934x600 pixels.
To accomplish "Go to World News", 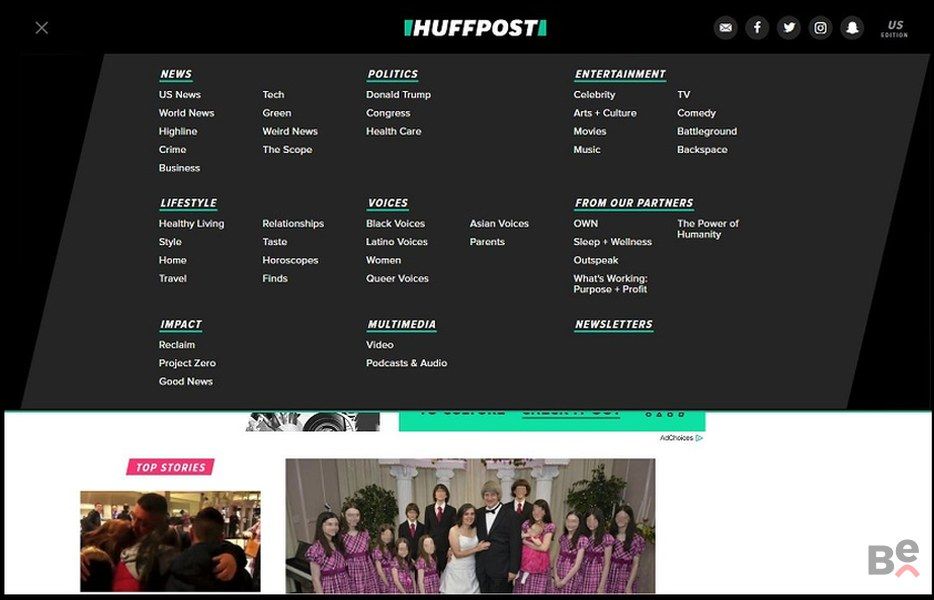I will 186,113.
